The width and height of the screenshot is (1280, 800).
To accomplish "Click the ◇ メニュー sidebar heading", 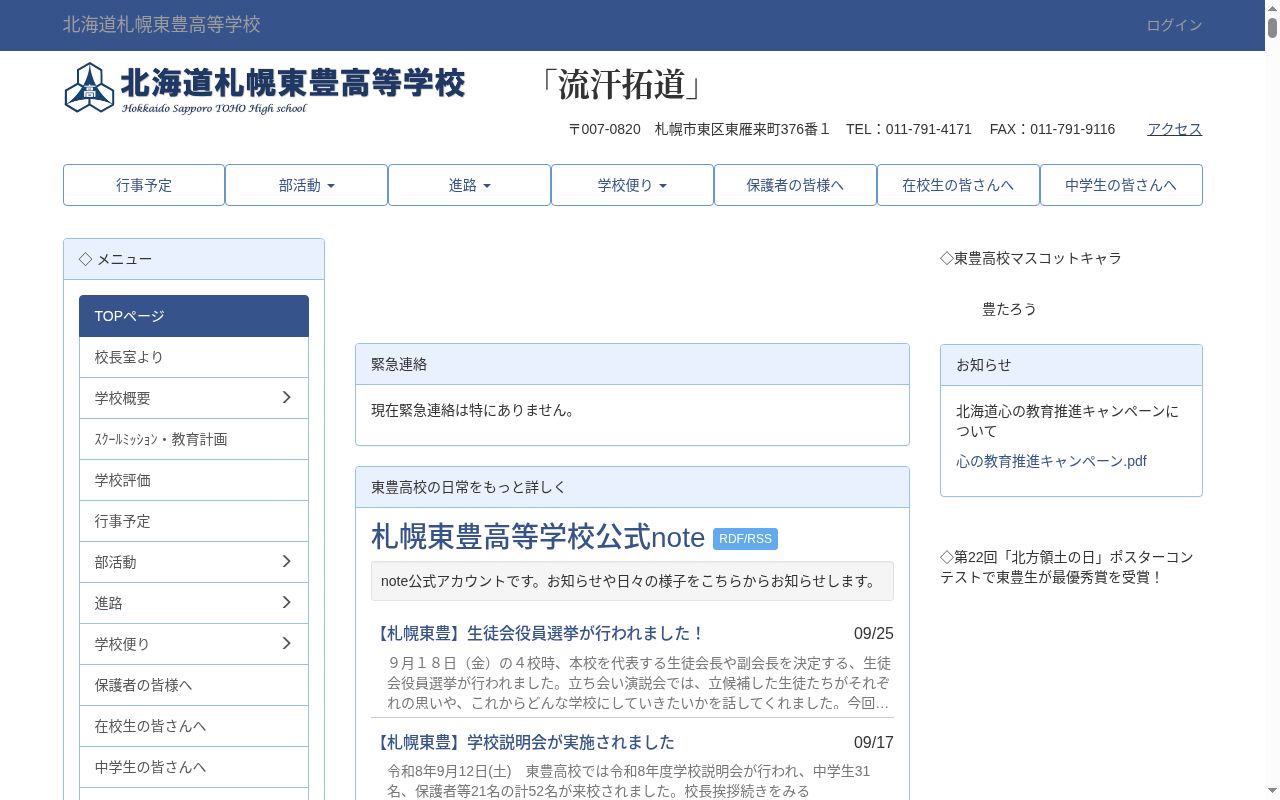I will [x=194, y=259].
